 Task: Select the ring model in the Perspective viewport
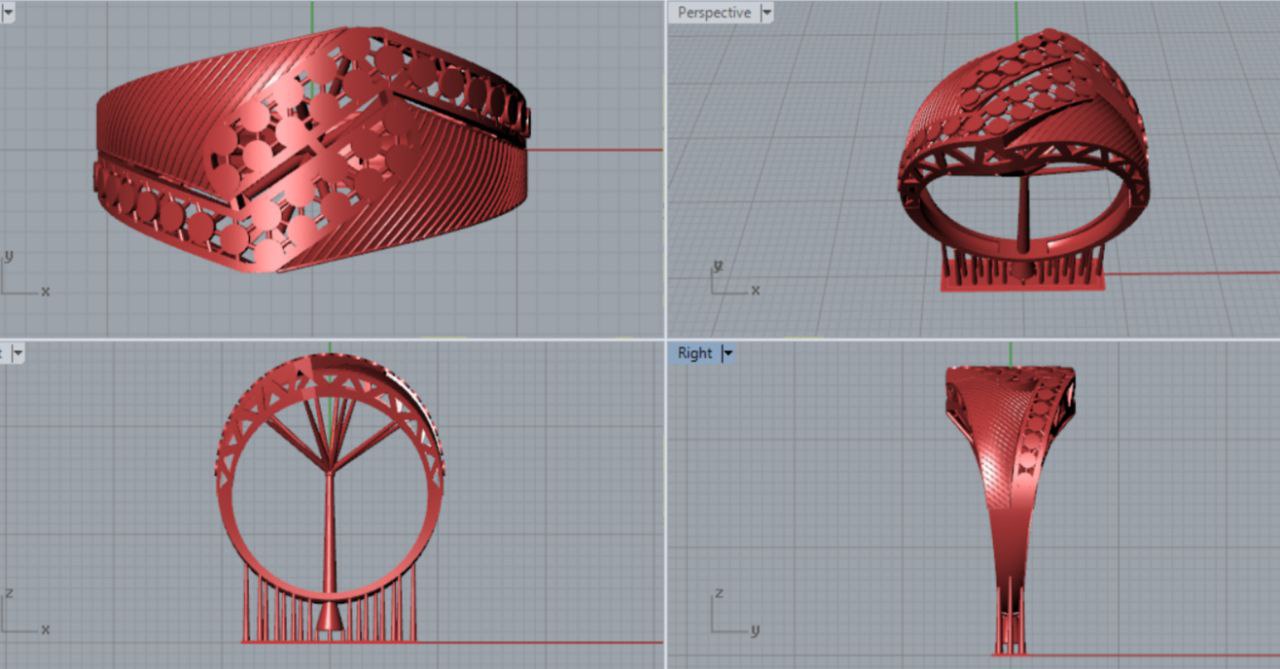(1023, 160)
